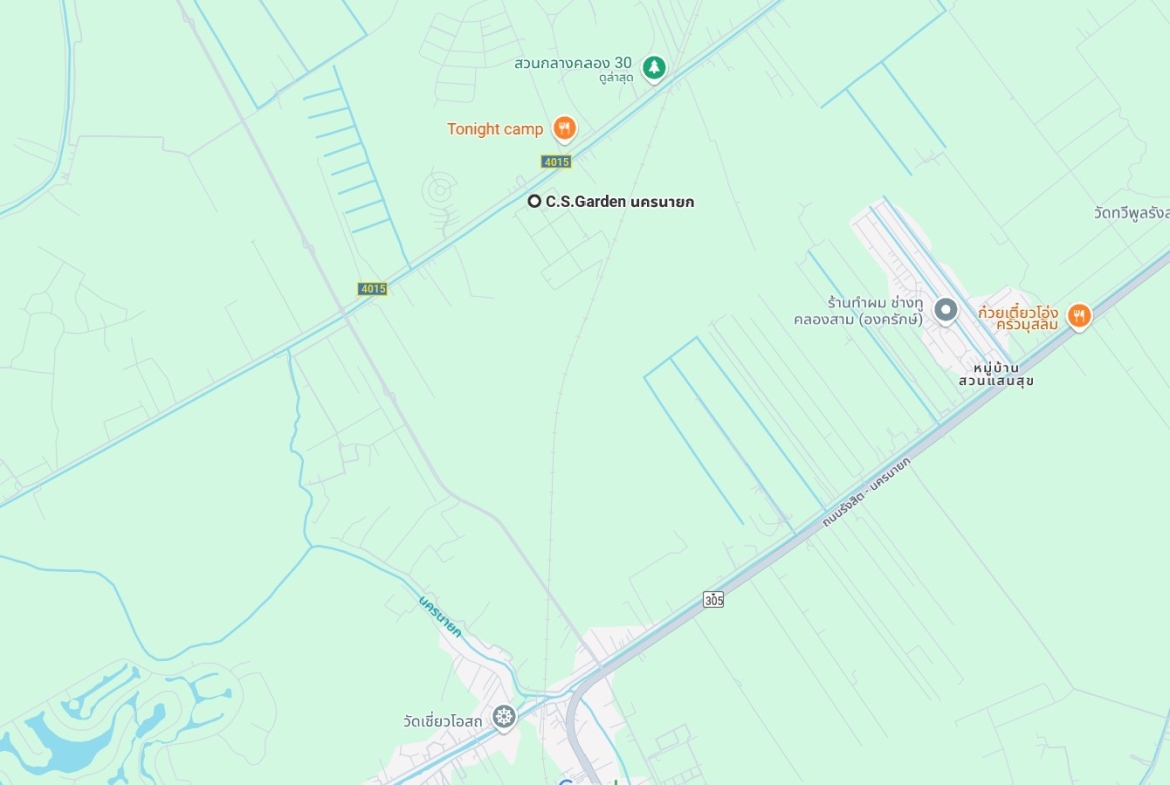Click the C.S.Garden circle location marker
This screenshot has height=785, width=1170.
tap(534, 201)
